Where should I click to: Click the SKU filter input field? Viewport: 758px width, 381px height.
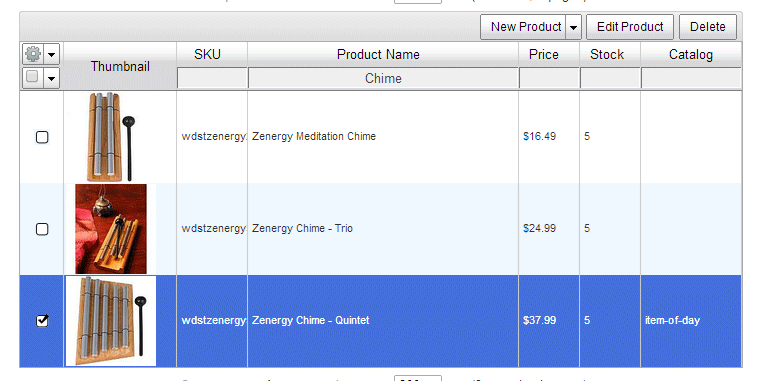click(212, 78)
